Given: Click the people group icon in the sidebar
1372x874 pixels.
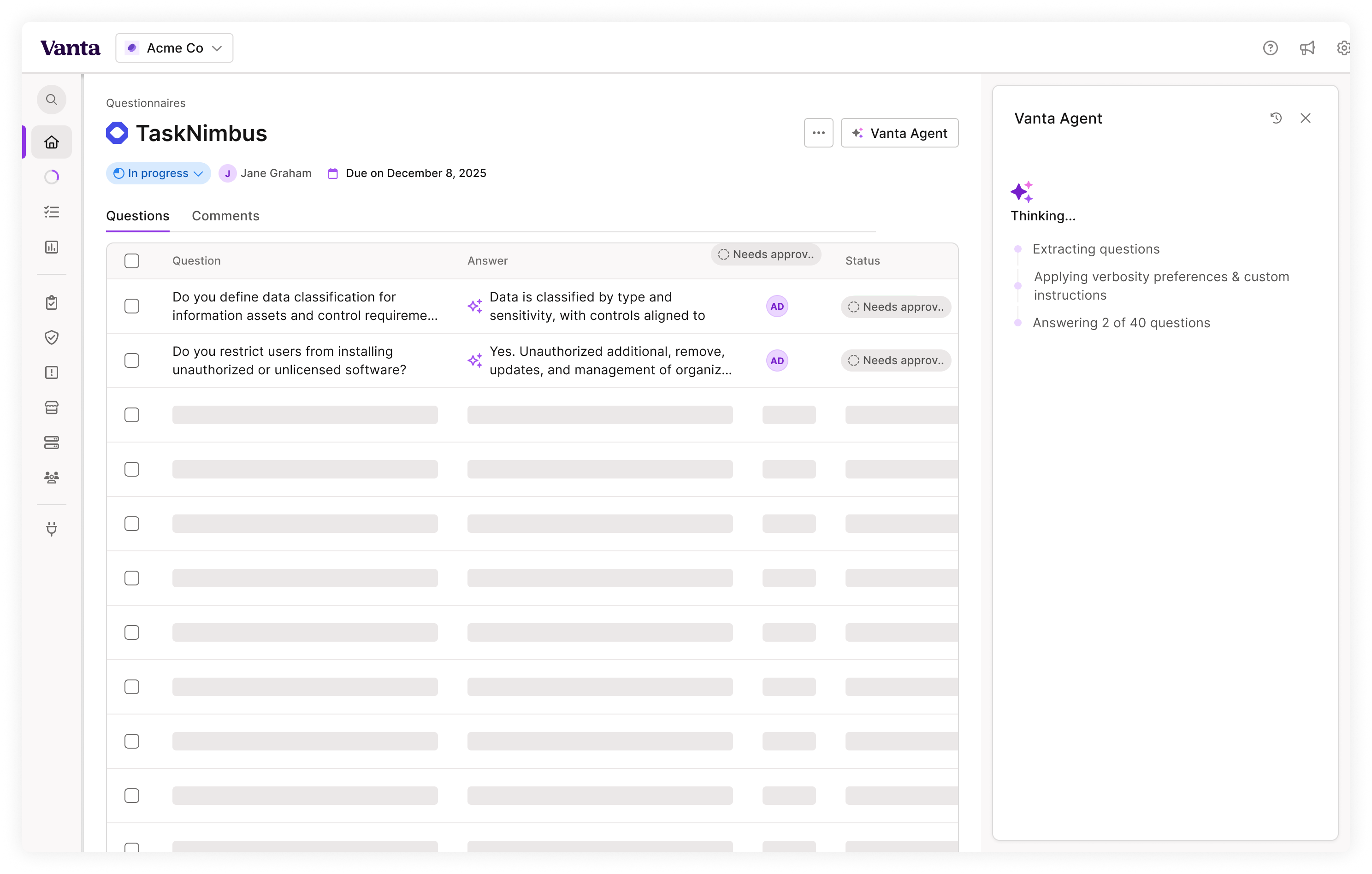Looking at the screenshot, I should tap(51, 478).
